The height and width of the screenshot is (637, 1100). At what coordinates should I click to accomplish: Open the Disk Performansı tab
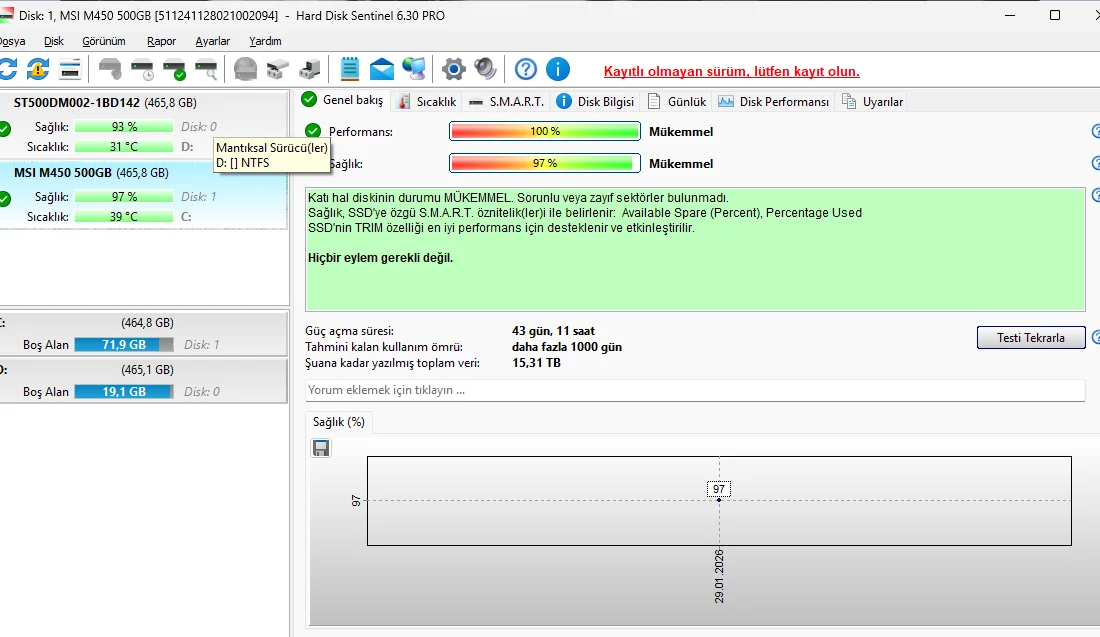coord(773,102)
